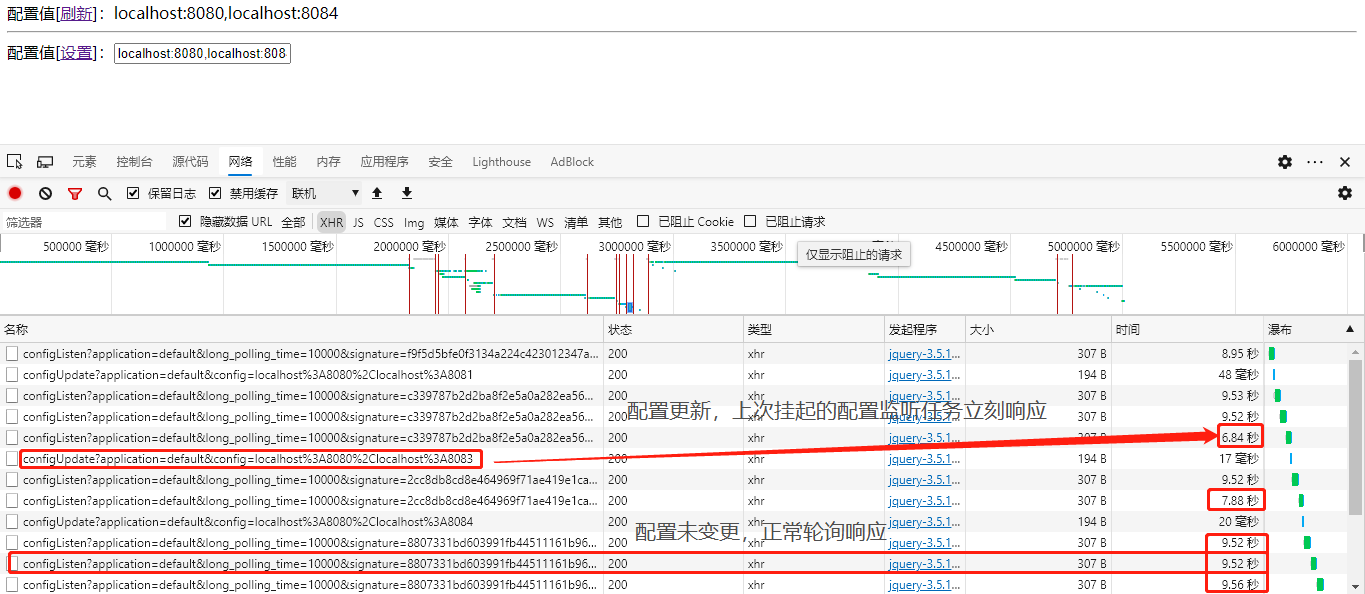The image size is (1365, 594).
Task: Open the AdBlock tab
Action: (x=572, y=161)
